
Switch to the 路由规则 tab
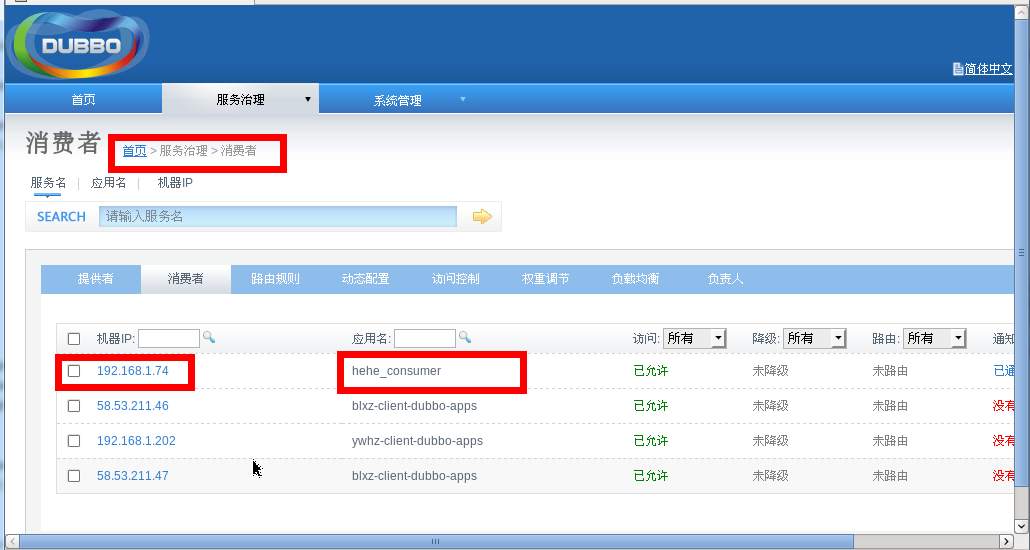pos(275,279)
